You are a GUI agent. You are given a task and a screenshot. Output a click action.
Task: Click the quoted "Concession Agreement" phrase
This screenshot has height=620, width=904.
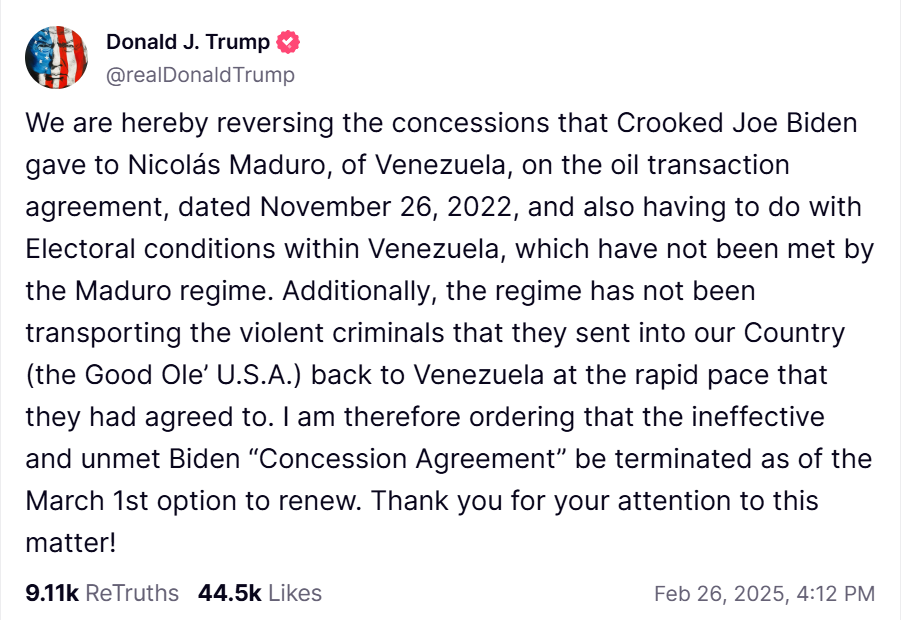click(408, 459)
